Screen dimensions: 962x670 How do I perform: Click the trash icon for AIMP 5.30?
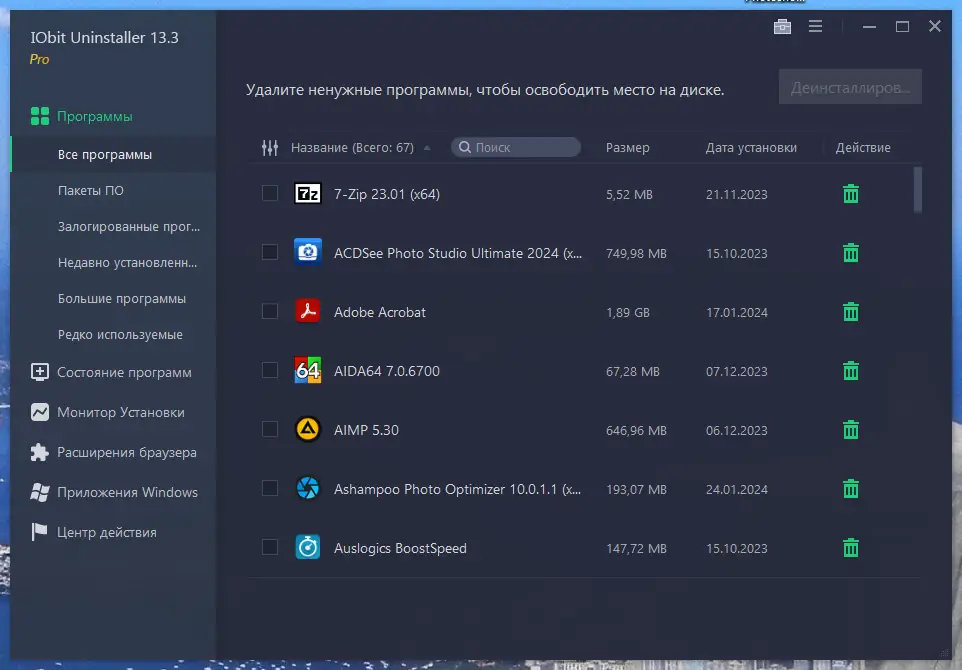[850, 430]
